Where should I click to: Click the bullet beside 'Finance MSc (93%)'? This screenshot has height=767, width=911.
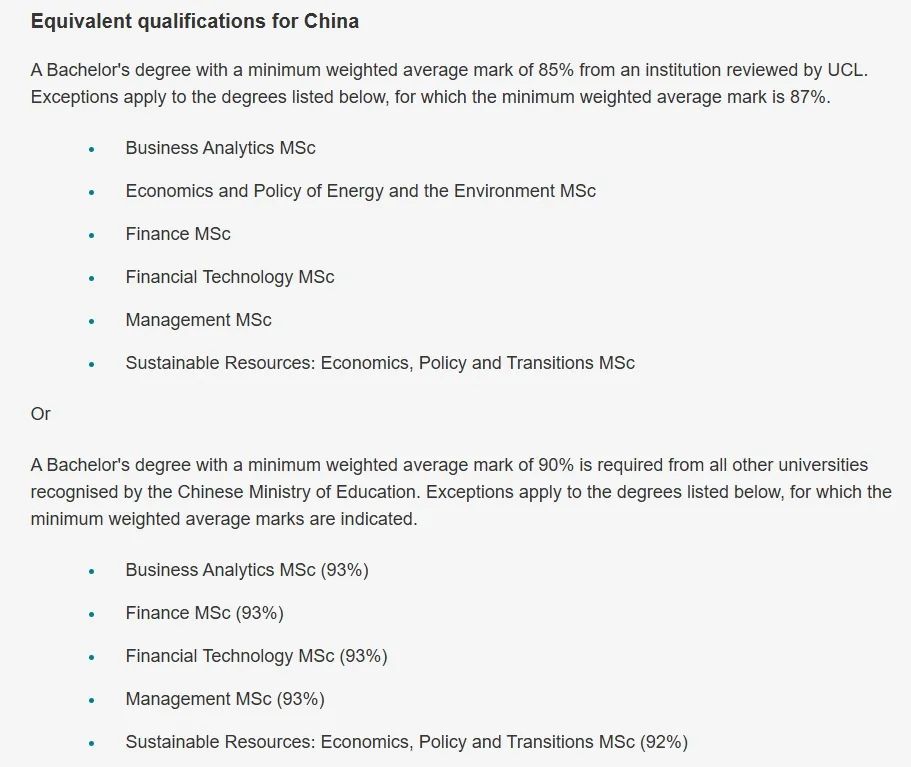91,614
